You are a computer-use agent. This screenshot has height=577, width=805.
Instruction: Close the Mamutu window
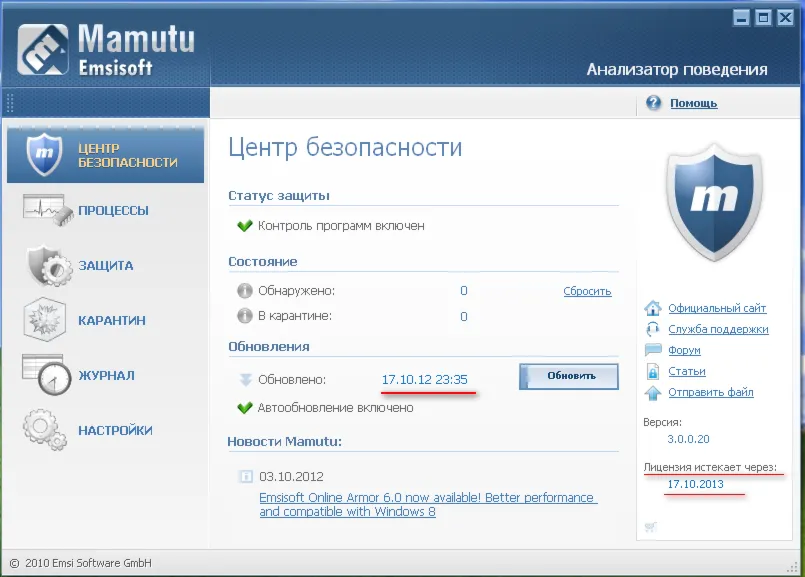(x=785, y=18)
